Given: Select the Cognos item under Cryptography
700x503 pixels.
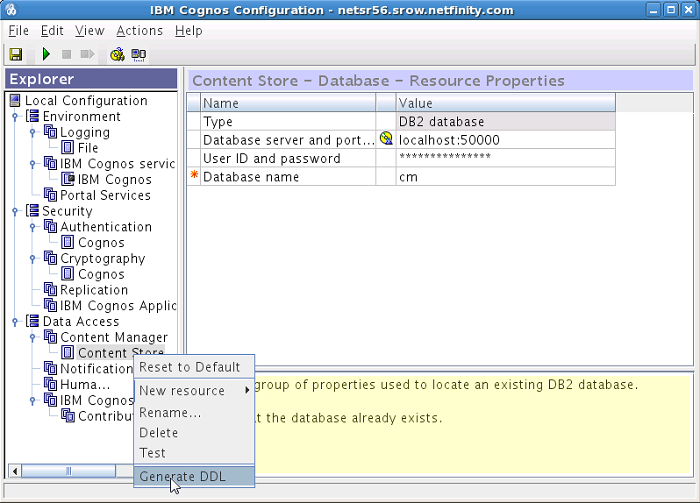Looking at the screenshot, I should 101,274.
